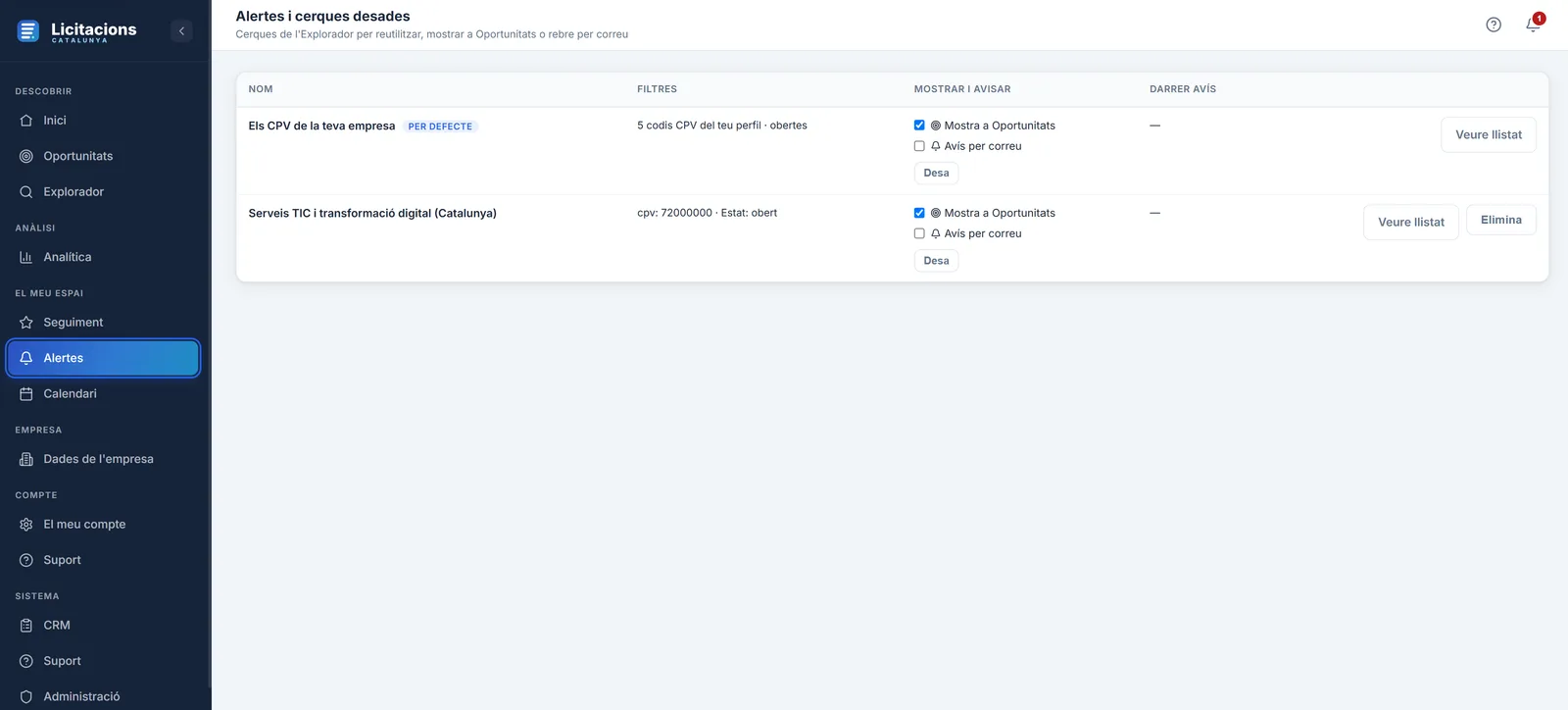Open the Explorador section

click(103, 192)
